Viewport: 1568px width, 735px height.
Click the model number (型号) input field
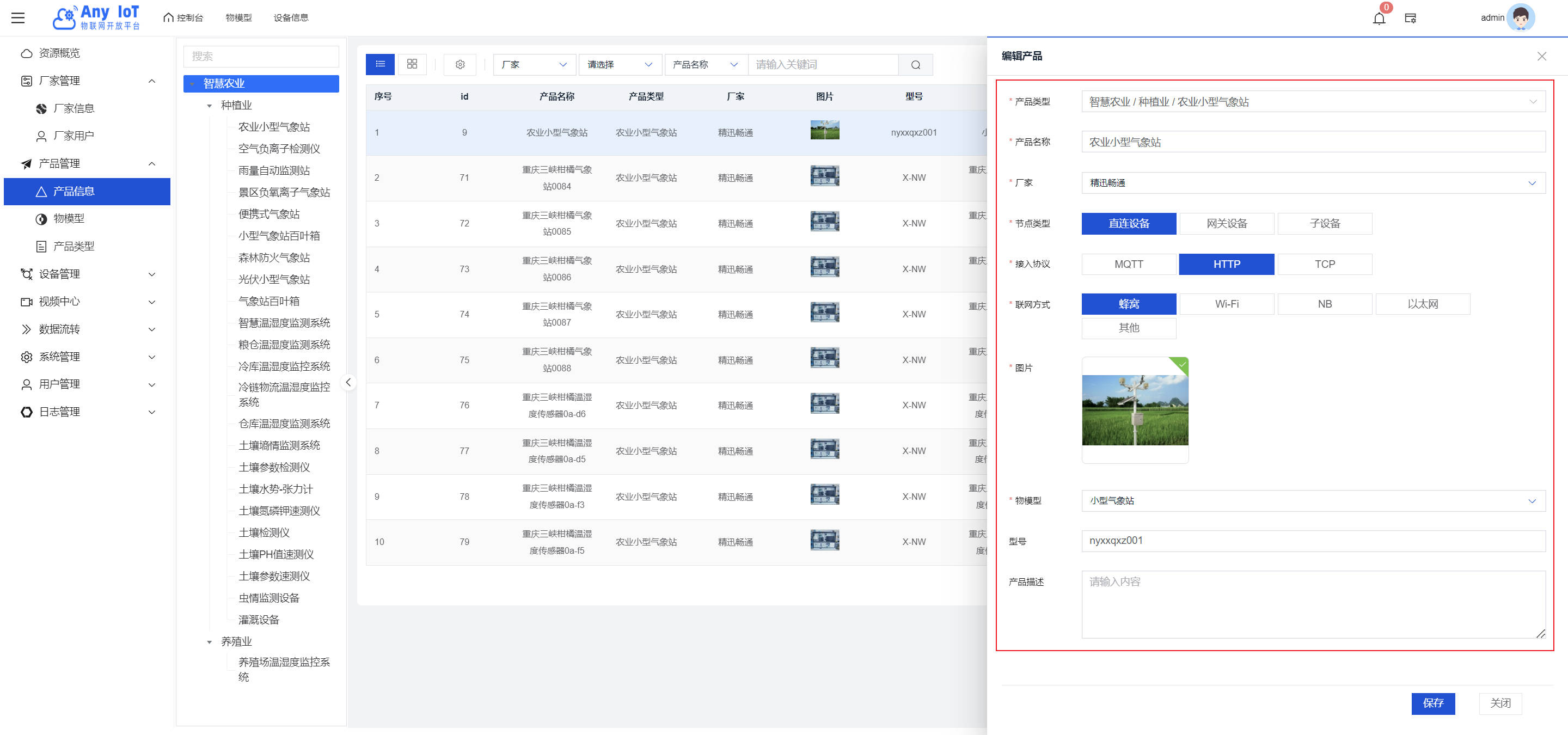tap(1313, 540)
